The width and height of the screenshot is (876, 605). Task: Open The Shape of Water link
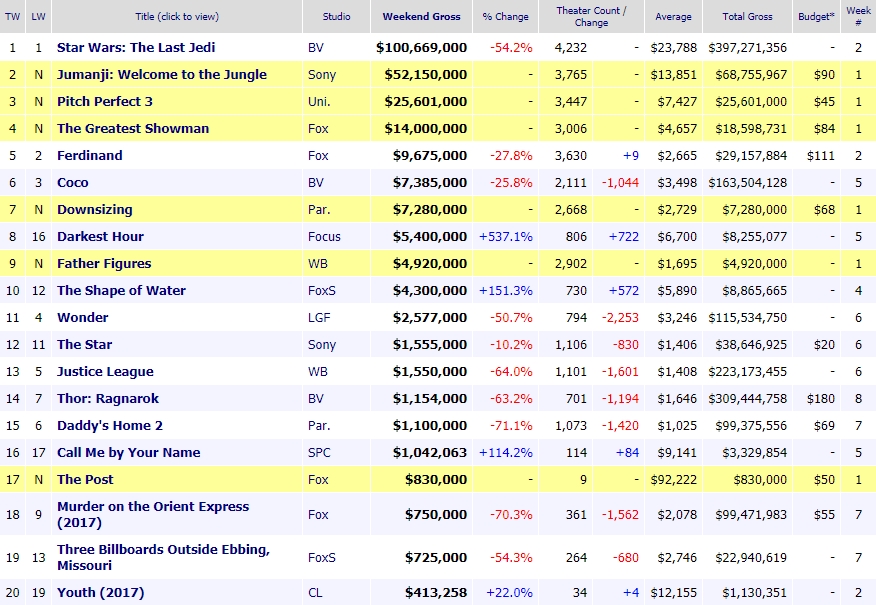121,290
